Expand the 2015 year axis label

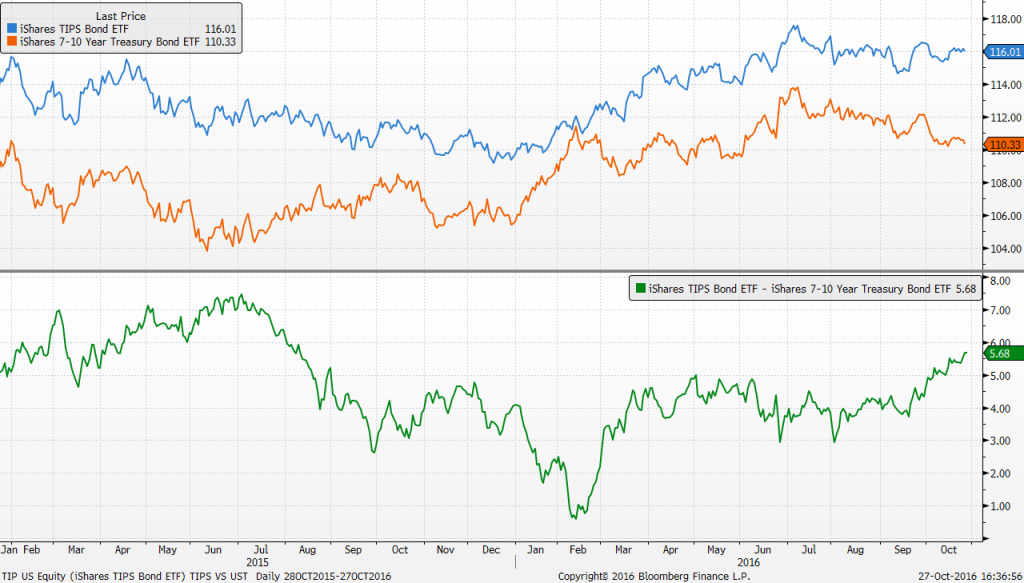click(259, 560)
